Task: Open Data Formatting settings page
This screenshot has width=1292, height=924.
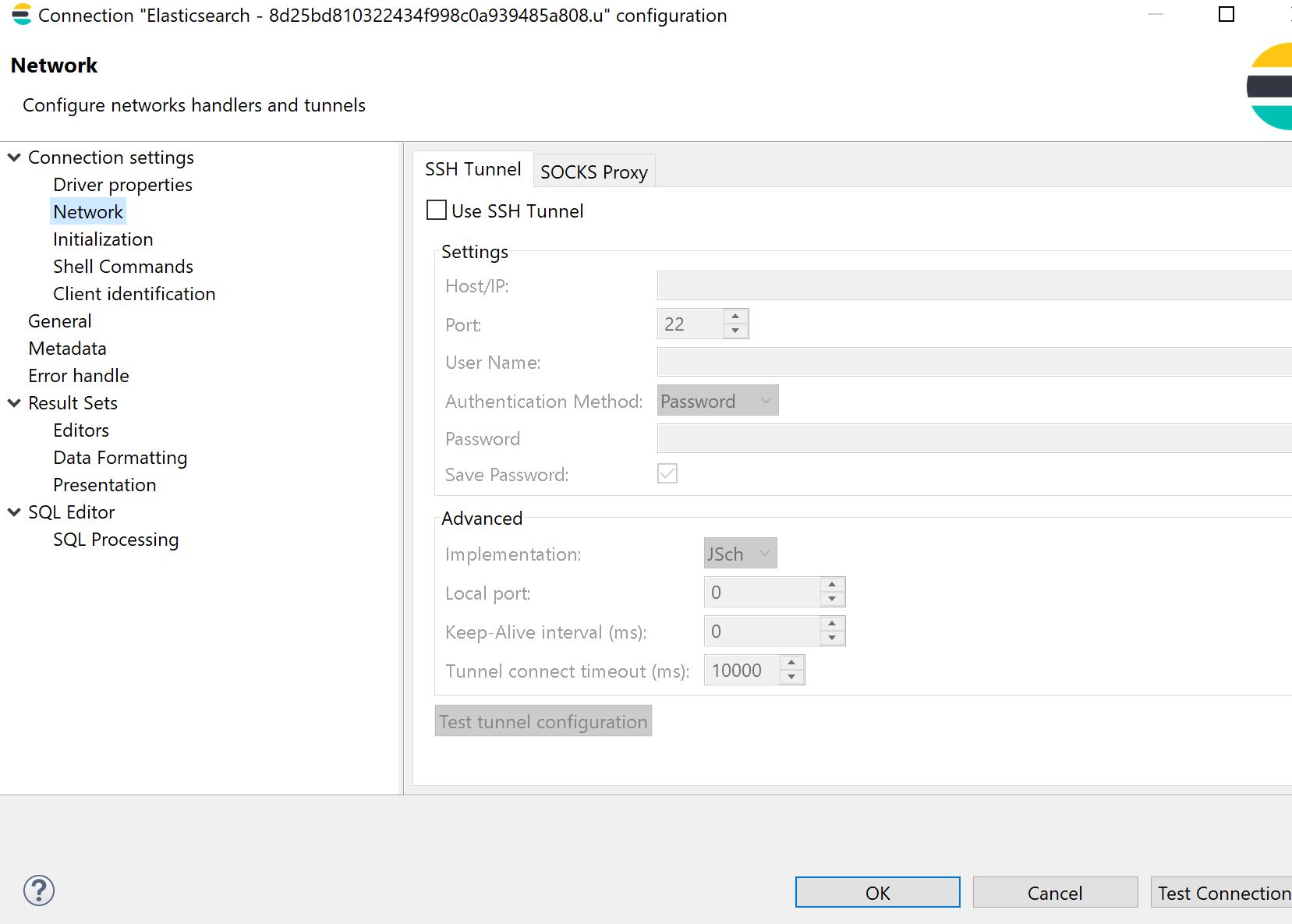Action: [x=120, y=458]
